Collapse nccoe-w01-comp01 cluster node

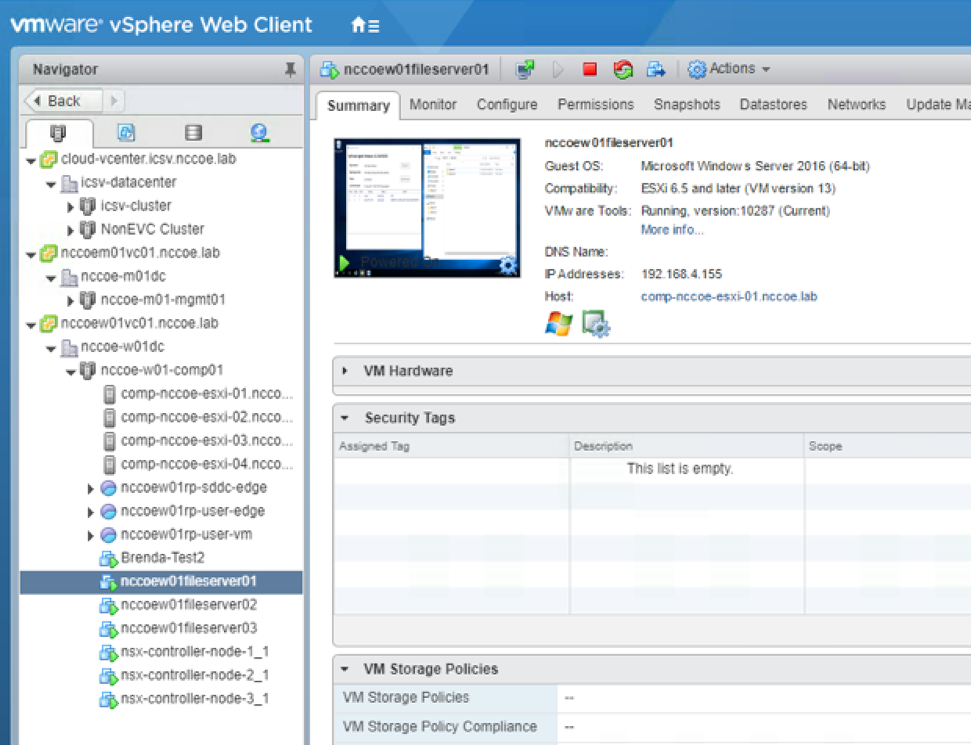[71, 372]
